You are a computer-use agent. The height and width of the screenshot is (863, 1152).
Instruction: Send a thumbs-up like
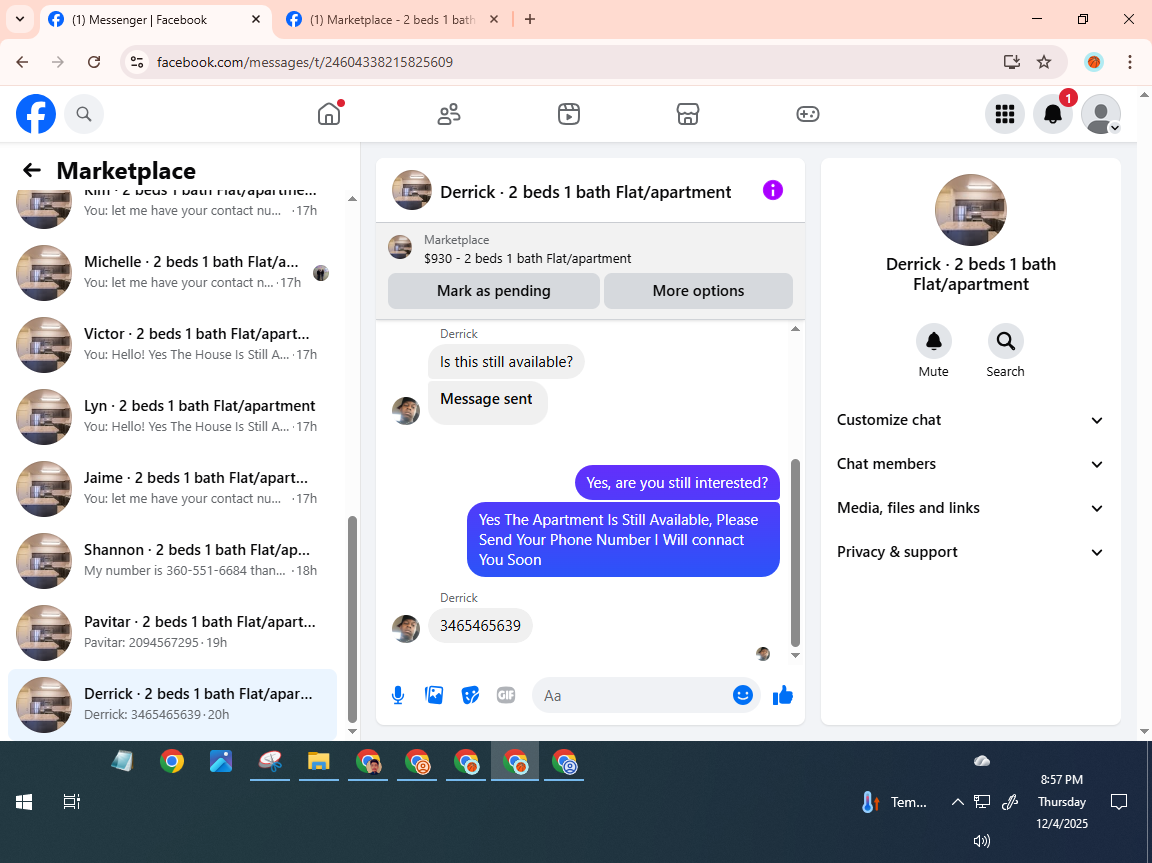[x=782, y=695]
